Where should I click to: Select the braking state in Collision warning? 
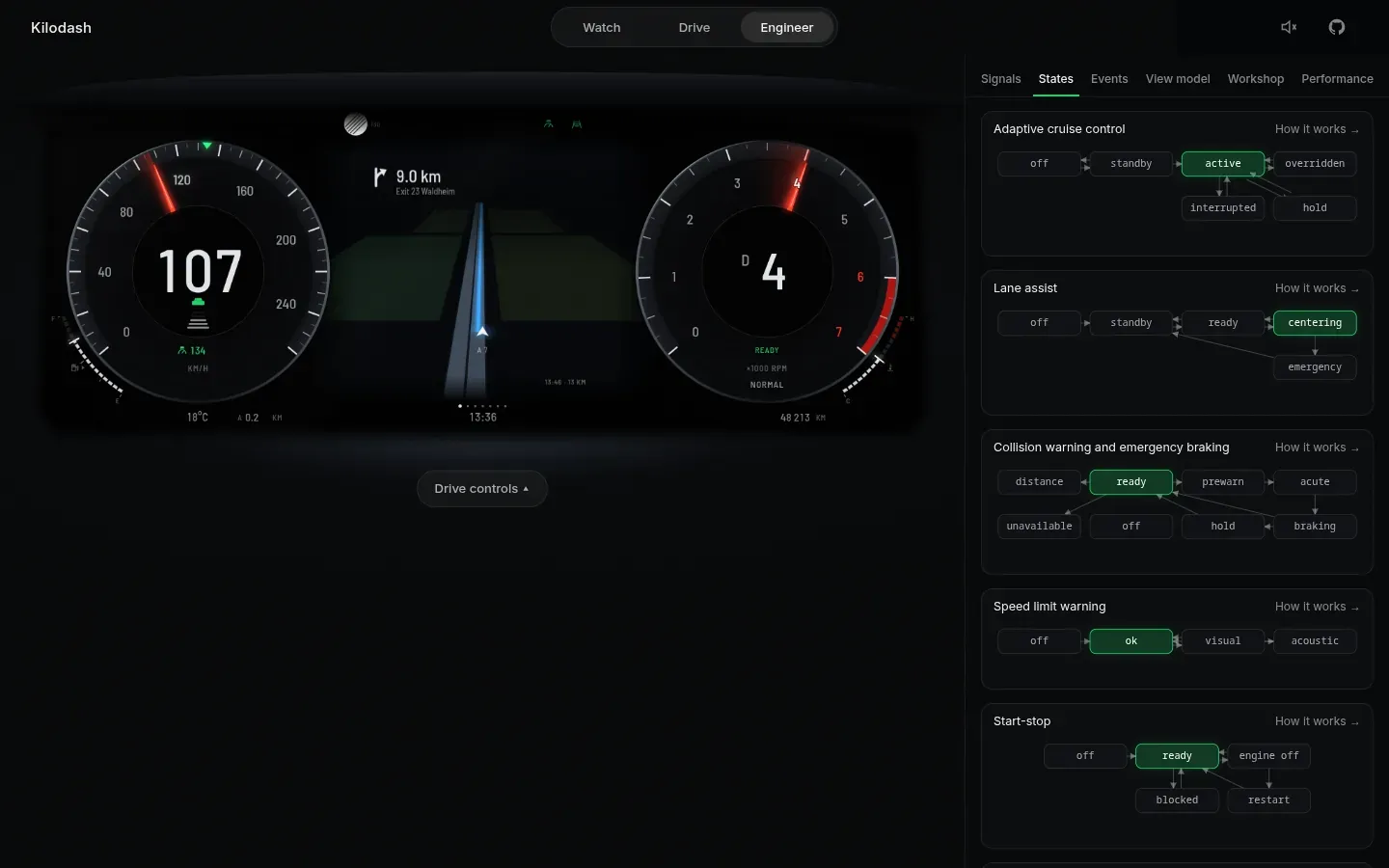click(1315, 527)
